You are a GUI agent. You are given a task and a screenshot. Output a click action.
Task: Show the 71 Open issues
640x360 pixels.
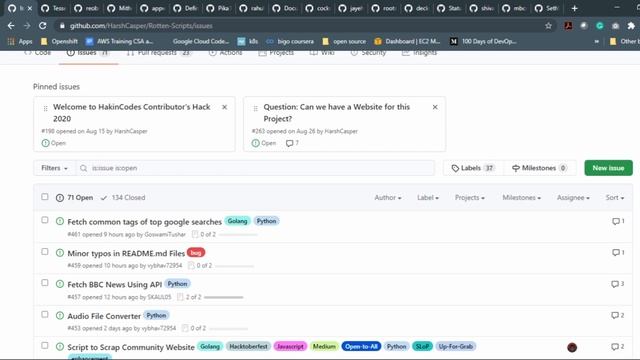click(x=74, y=198)
